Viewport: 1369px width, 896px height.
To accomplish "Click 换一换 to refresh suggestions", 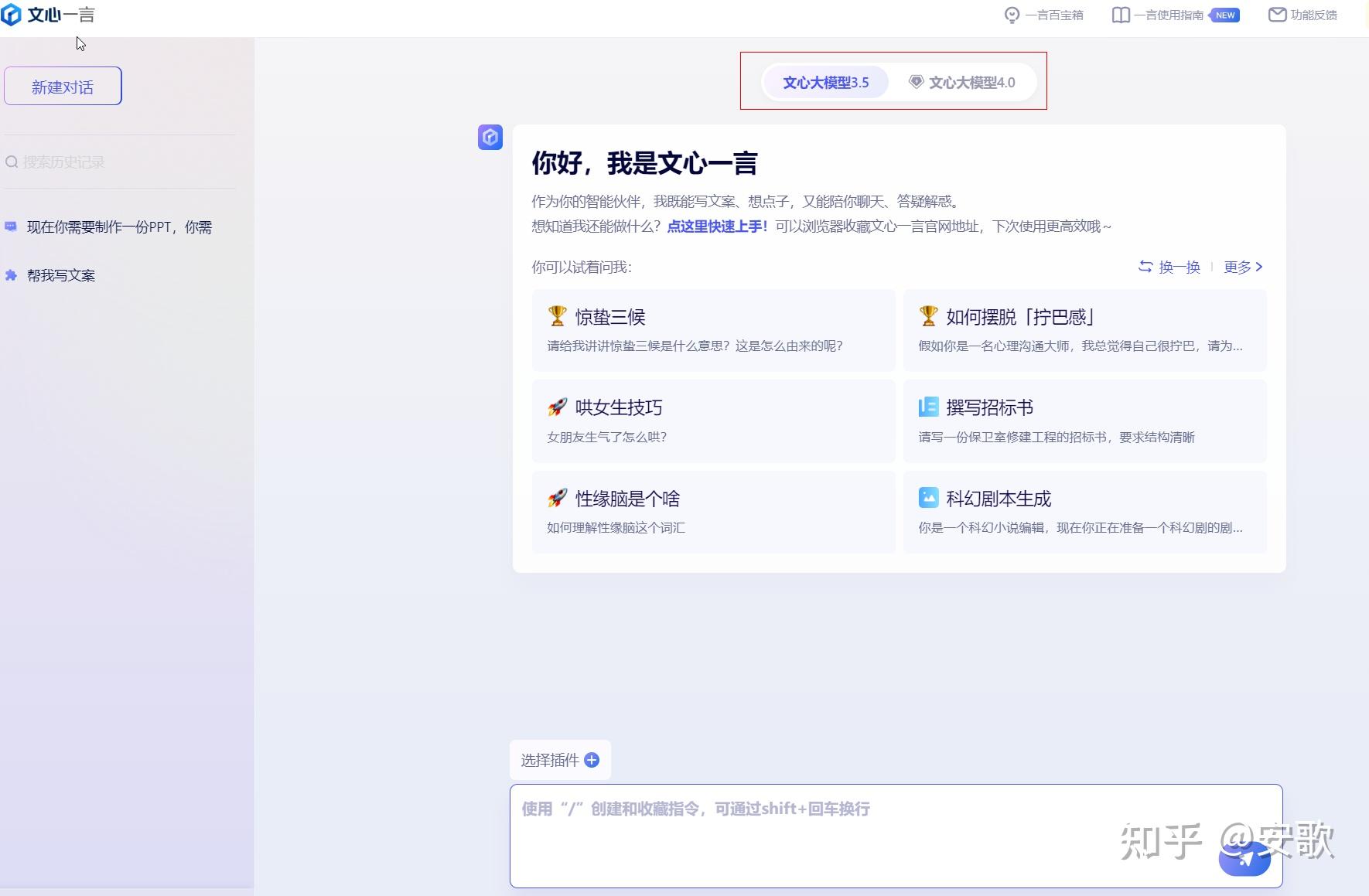I will (1169, 267).
